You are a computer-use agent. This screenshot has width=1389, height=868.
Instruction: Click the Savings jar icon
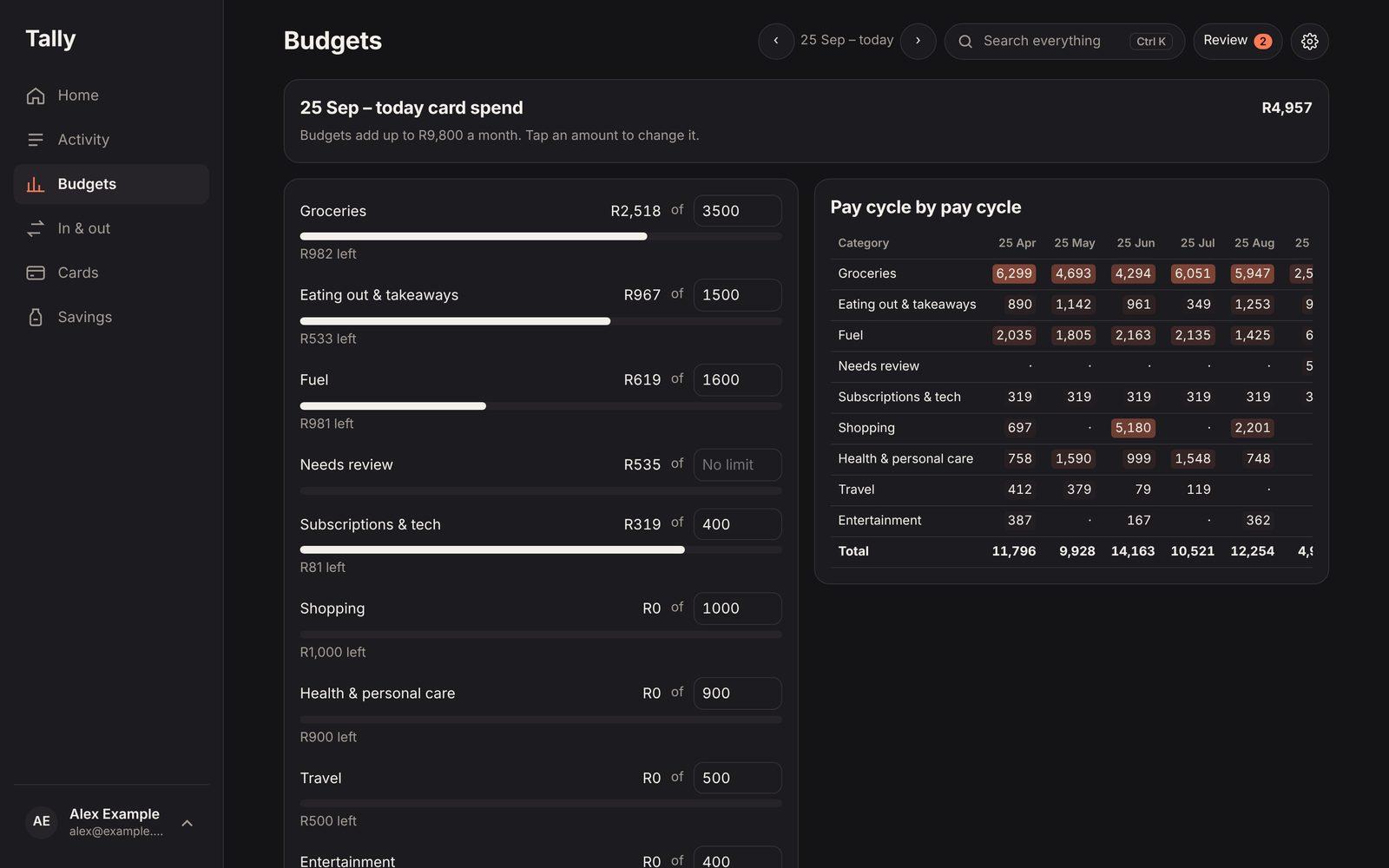[36, 317]
